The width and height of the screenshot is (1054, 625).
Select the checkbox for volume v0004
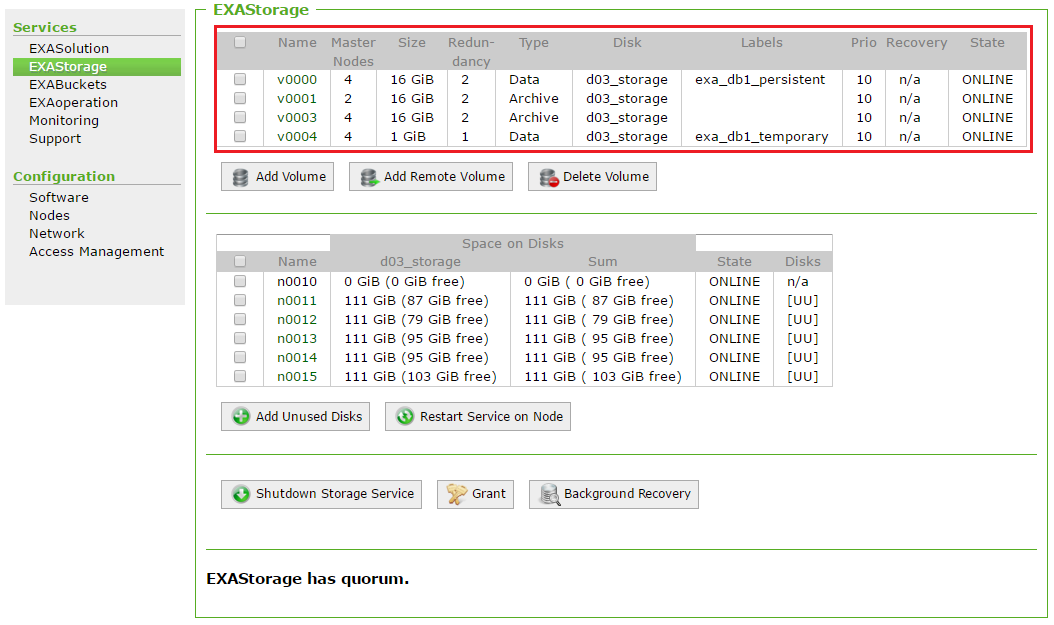pos(240,136)
